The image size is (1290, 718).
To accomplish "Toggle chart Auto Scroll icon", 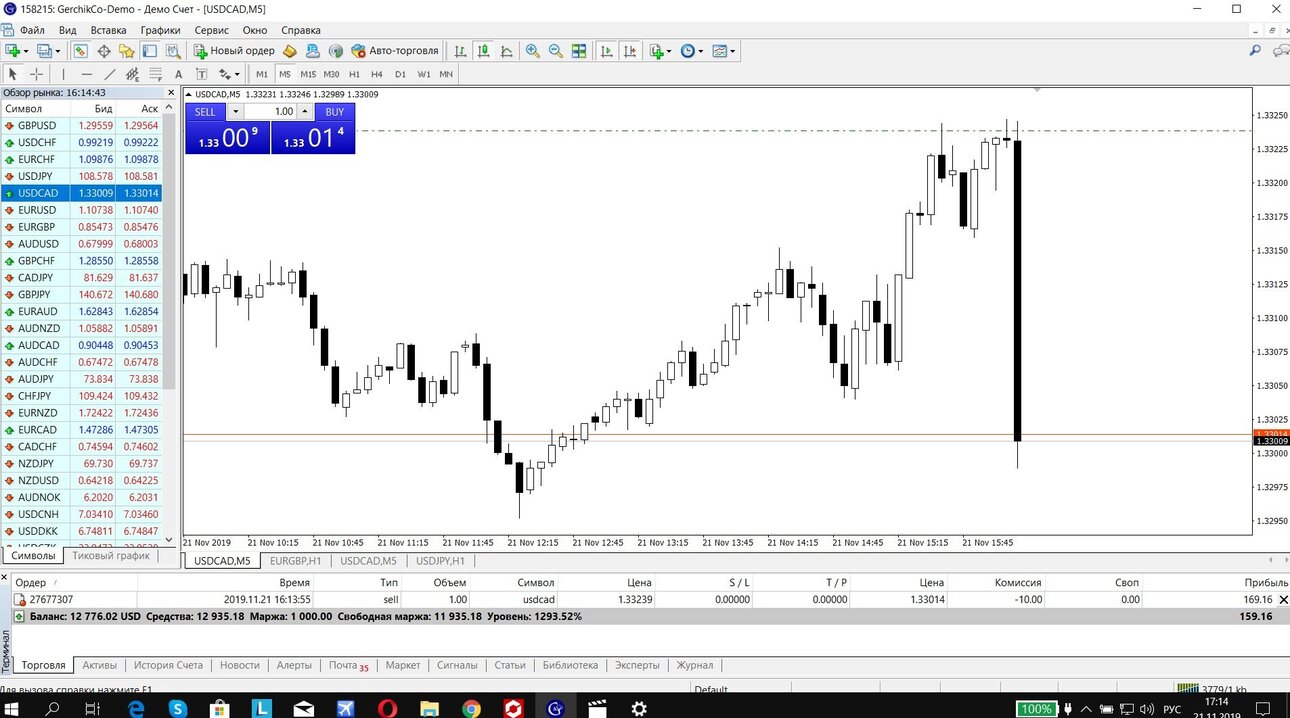I will click(x=606, y=51).
